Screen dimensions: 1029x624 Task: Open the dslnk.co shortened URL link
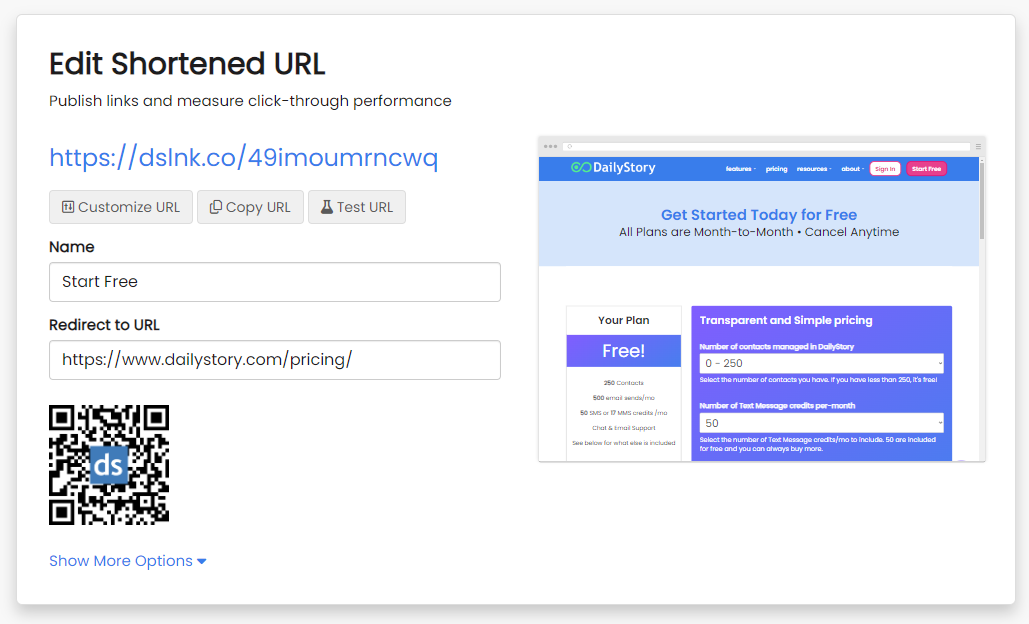(x=243, y=158)
